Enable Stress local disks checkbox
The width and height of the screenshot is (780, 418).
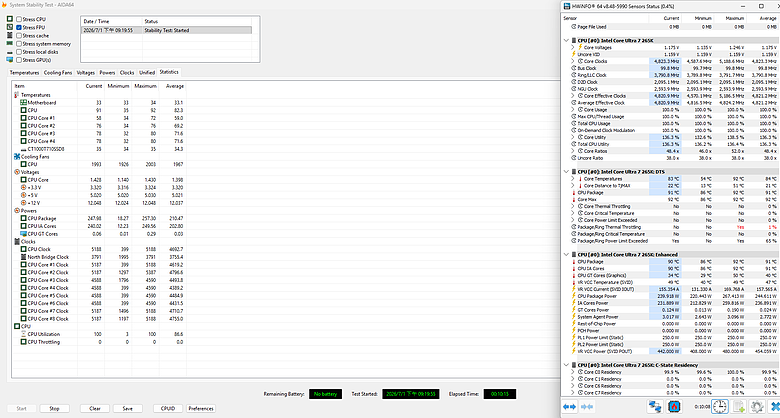(x=19, y=52)
